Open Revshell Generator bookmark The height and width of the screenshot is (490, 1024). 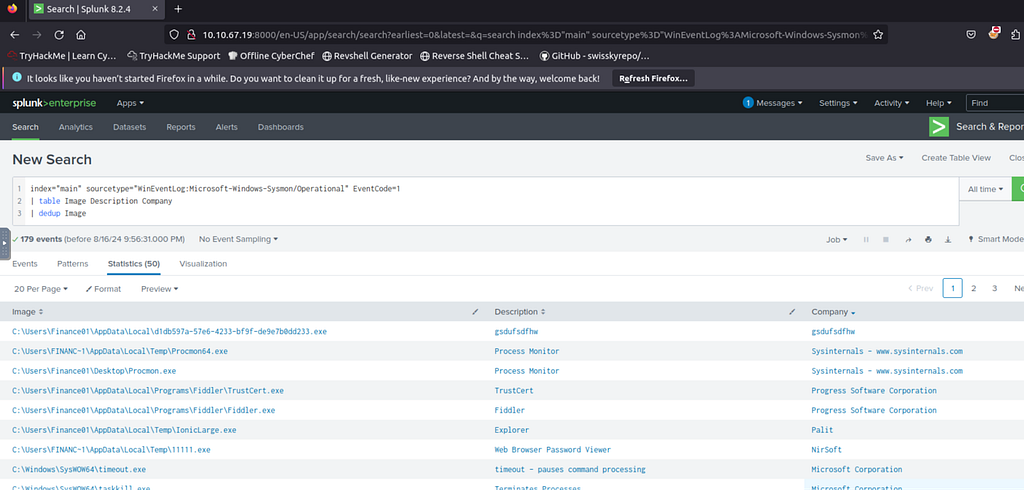point(368,56)
